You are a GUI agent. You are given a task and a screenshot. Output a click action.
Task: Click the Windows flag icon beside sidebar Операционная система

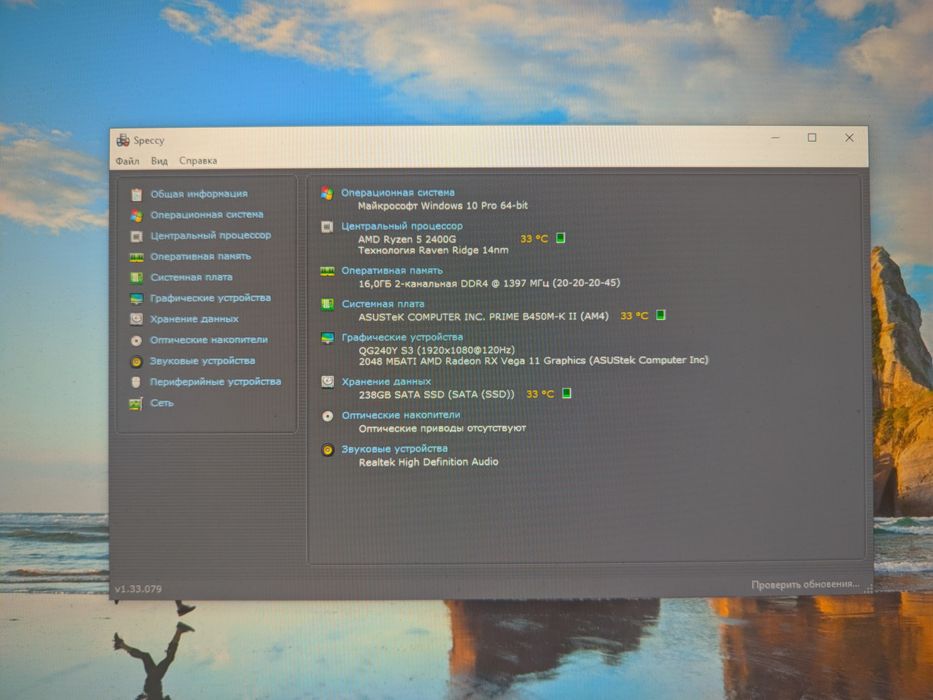point(136,215)
